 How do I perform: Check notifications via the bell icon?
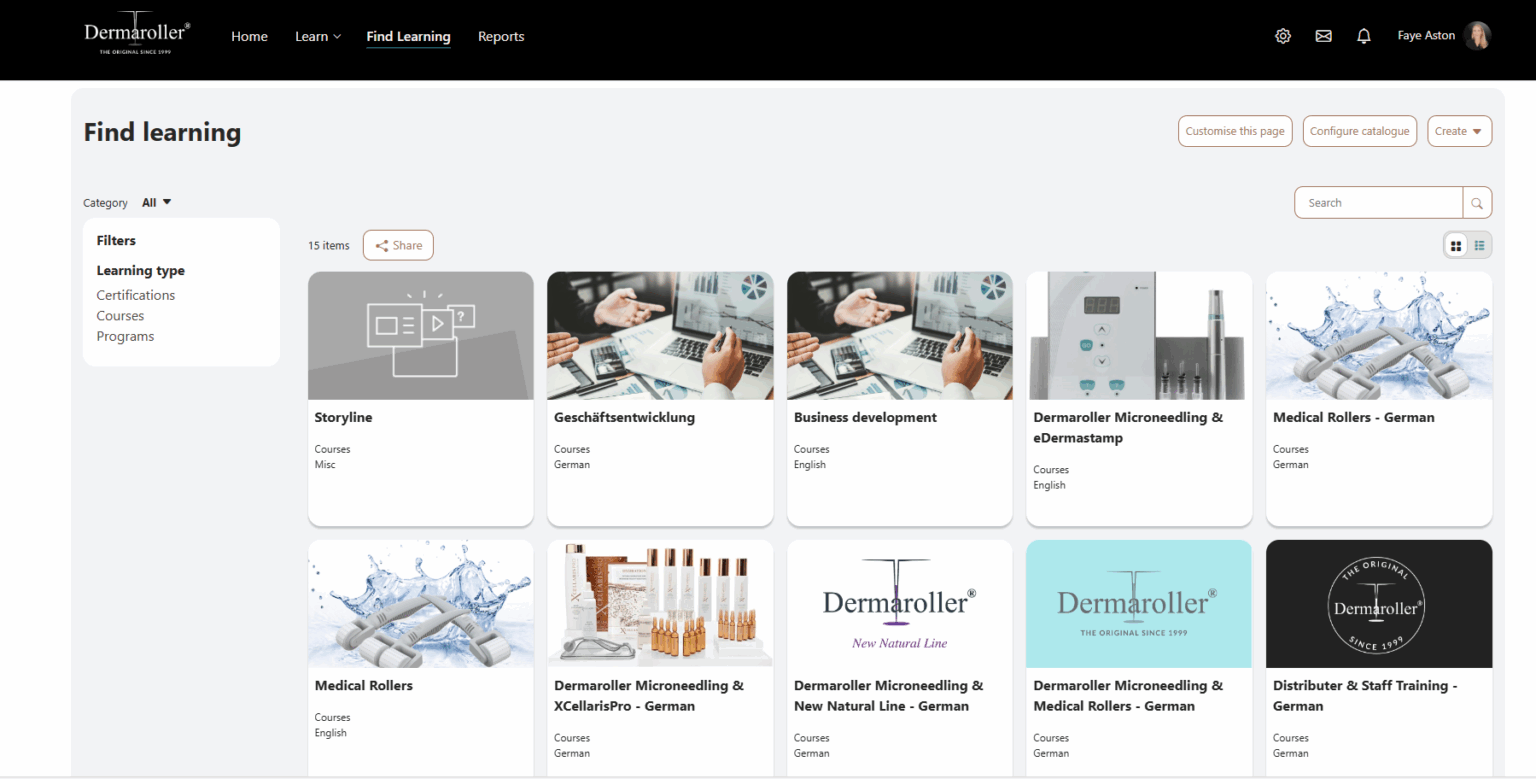1363,35
